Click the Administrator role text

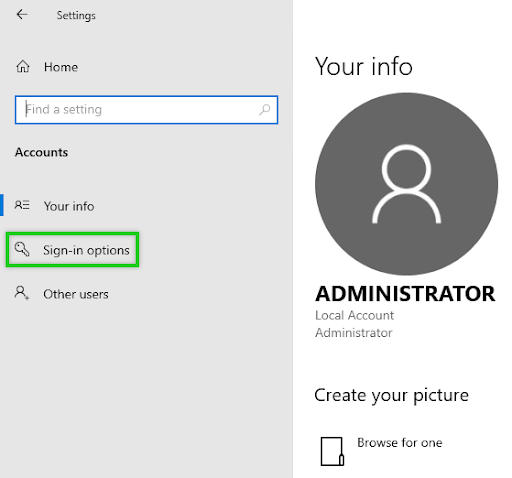354,333
